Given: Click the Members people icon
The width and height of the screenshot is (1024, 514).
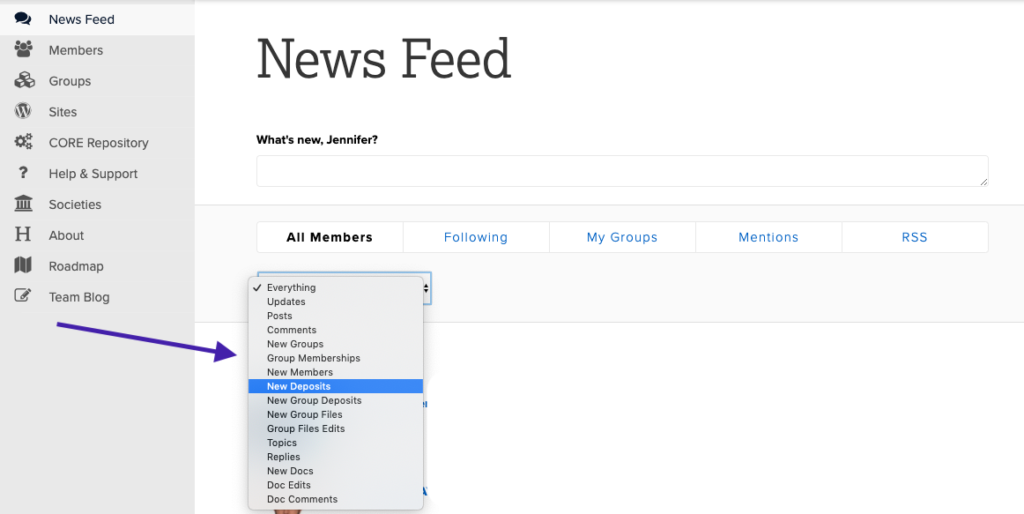Looking at the screenshot, I should [24, 50].
